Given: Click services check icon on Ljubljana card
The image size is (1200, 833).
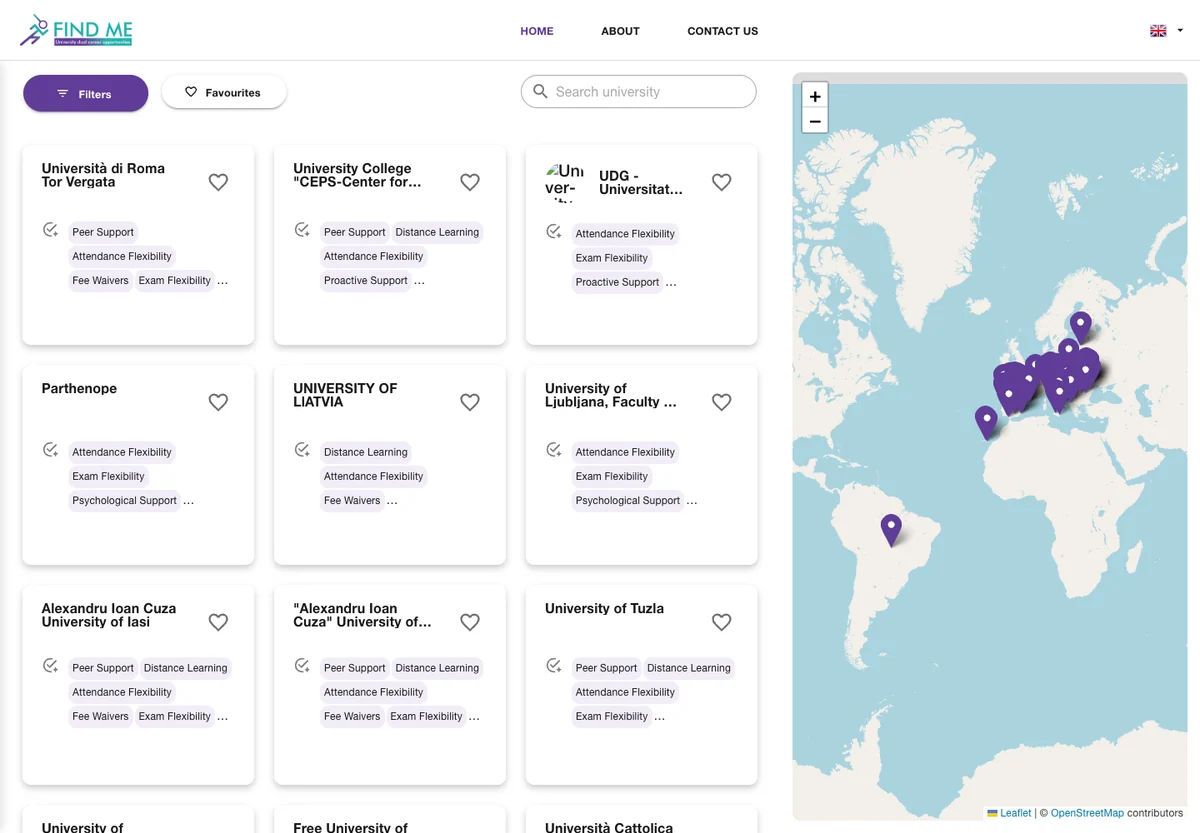Looking at the screenshot, I should tap(554, 450).
